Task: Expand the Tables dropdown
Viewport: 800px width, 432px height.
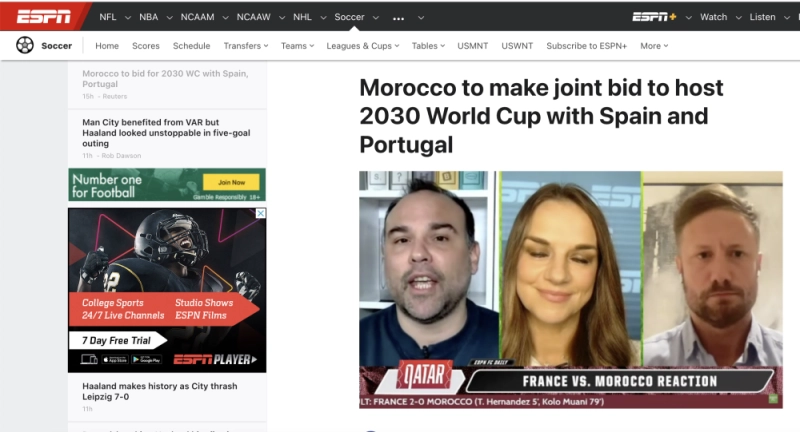Action: (428, 46)
